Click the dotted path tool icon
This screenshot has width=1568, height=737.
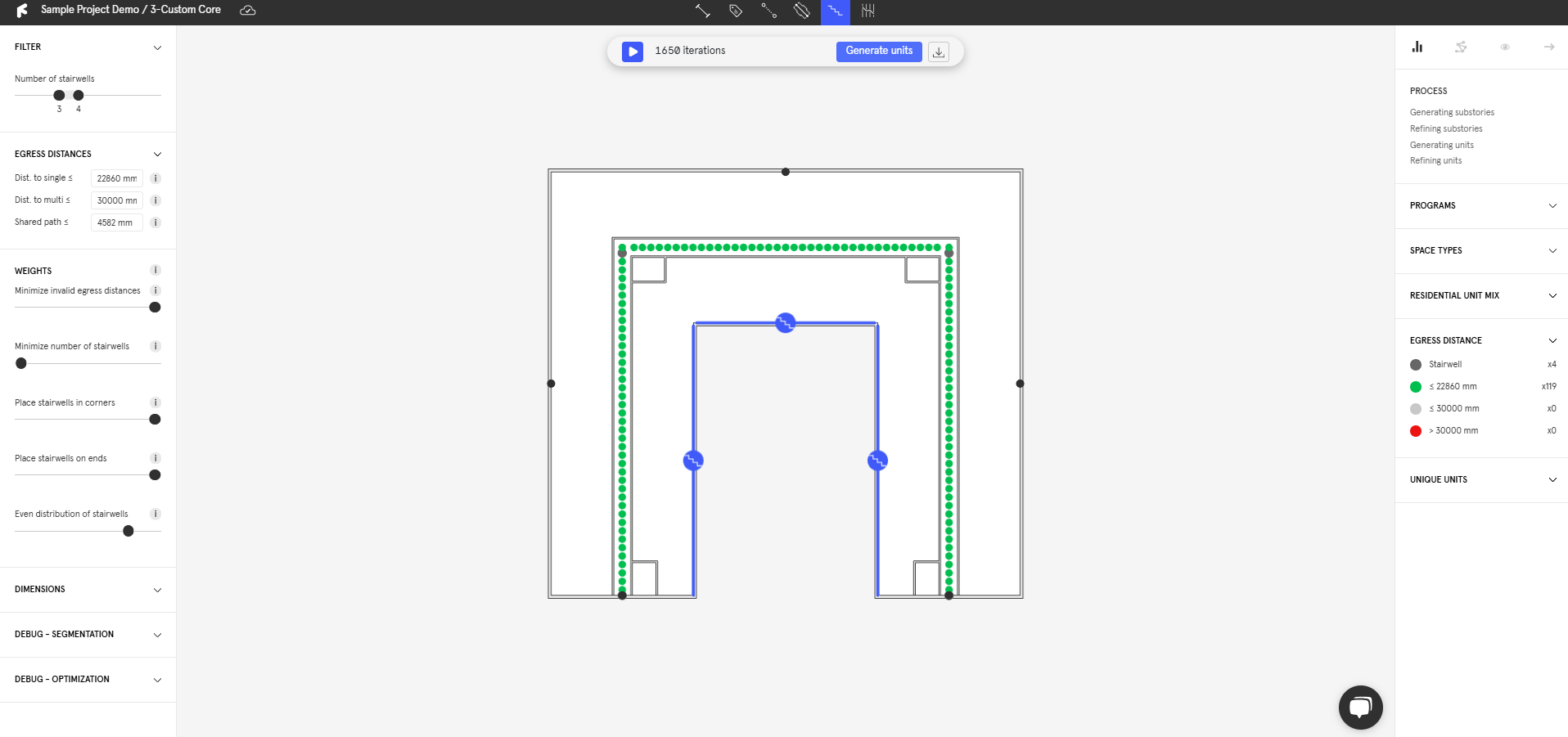click(768, 11)
